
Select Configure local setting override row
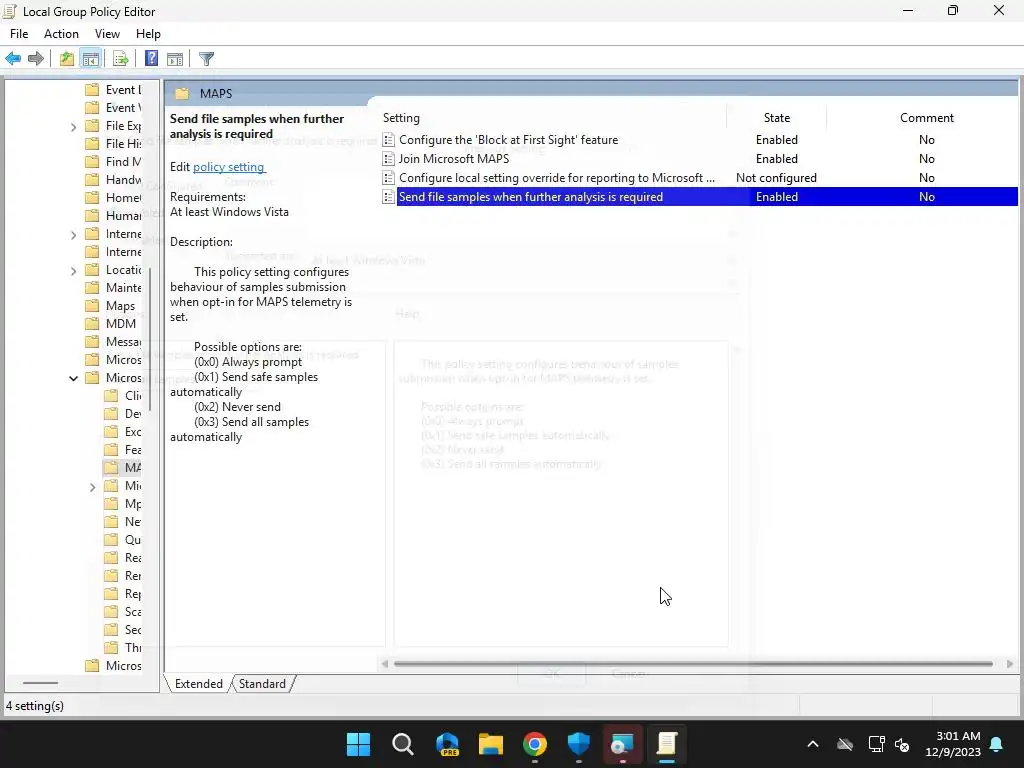556,178
